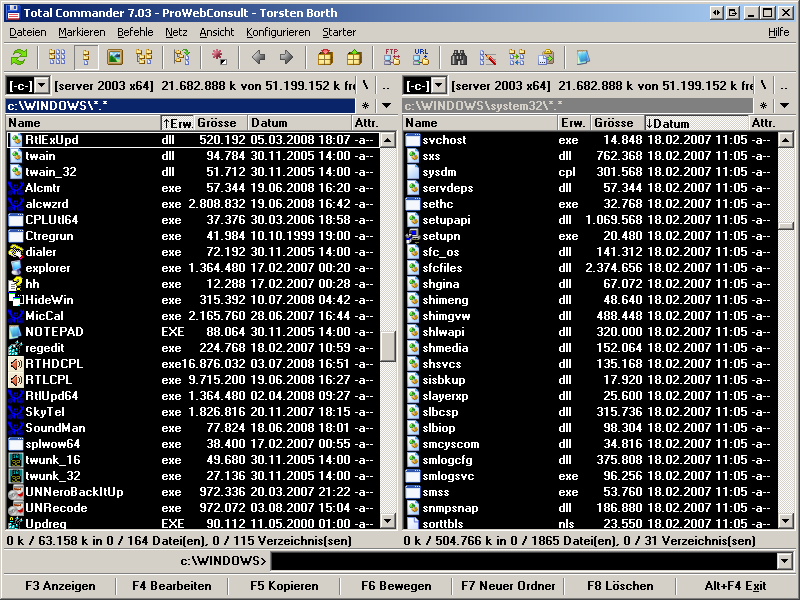
Task: Open left panel directory hotlist asterisk
Action: pyautogui.click(x=365, y=106)
